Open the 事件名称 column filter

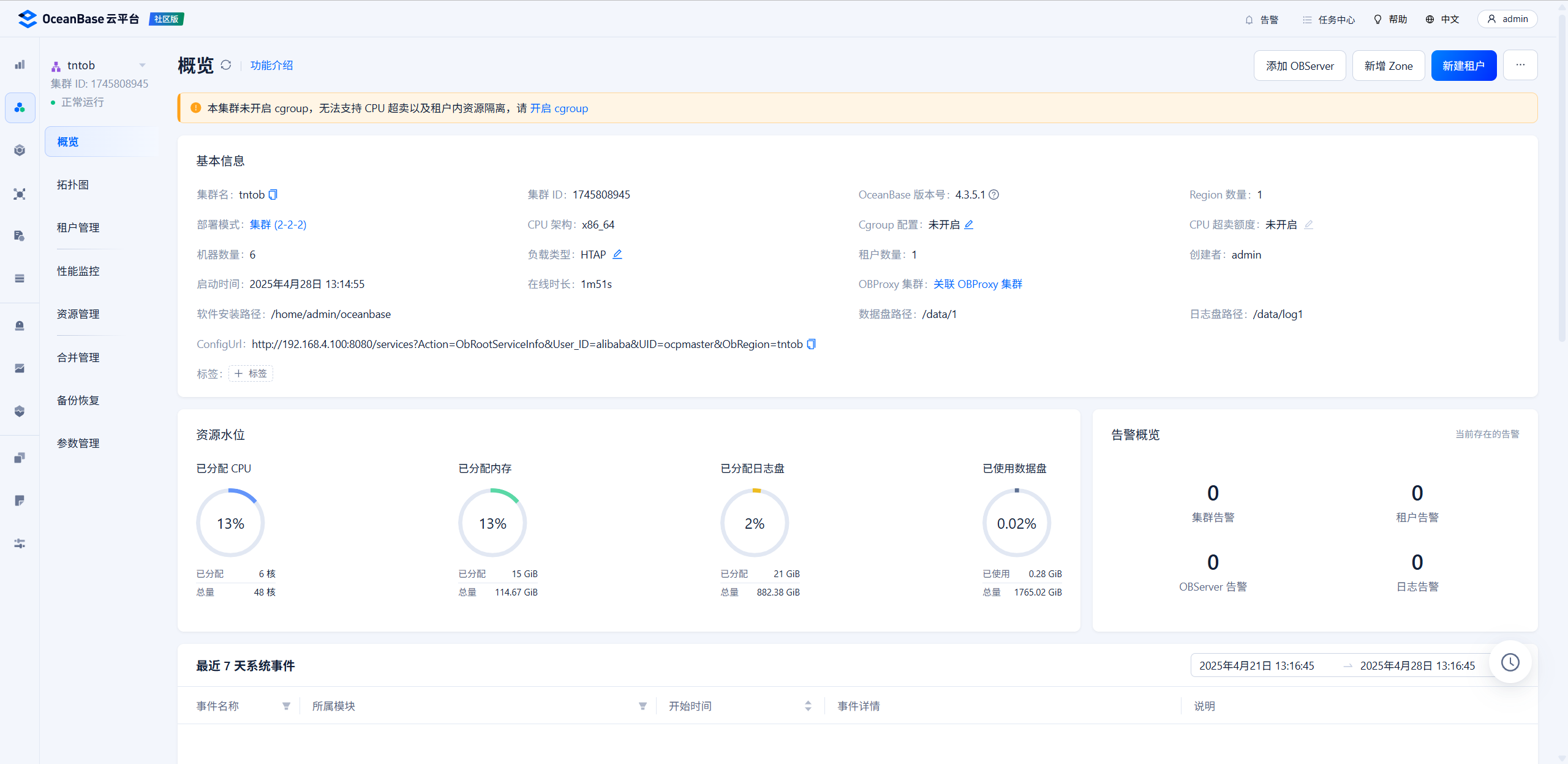click(x=286, y=706)
